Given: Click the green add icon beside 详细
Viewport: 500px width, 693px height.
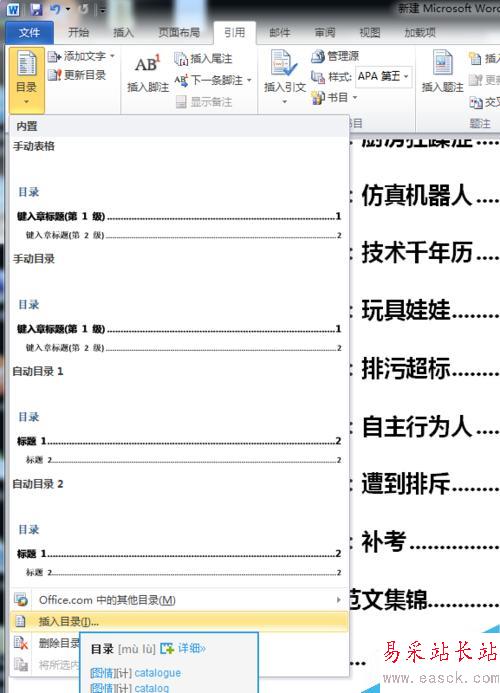Looking at the screenshot, I should (167, 648).
